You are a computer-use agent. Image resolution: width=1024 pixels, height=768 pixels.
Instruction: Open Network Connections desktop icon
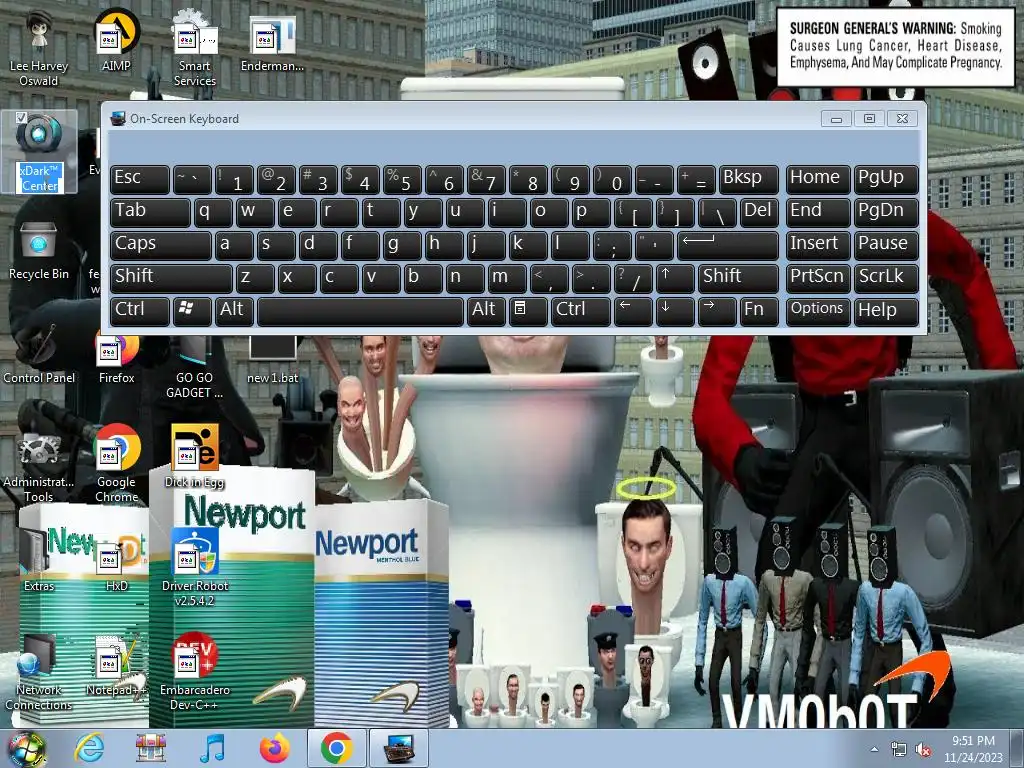pos(39,672)
